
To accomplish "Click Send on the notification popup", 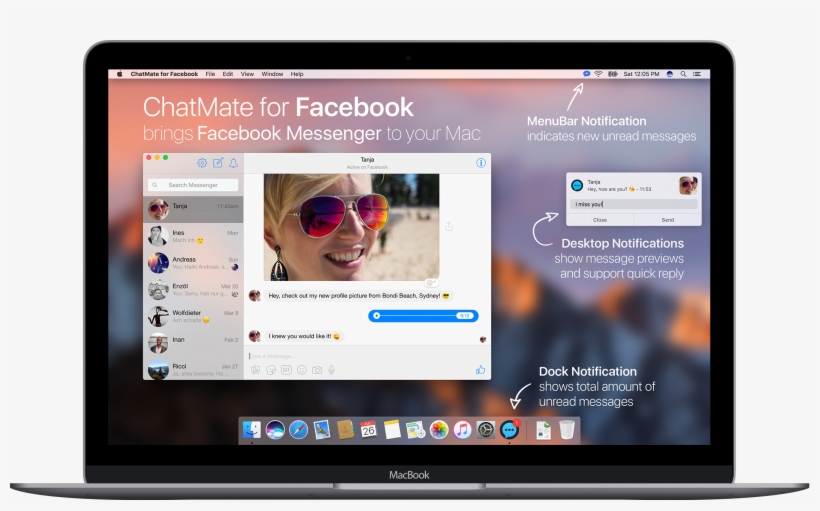I will point(667,220).
